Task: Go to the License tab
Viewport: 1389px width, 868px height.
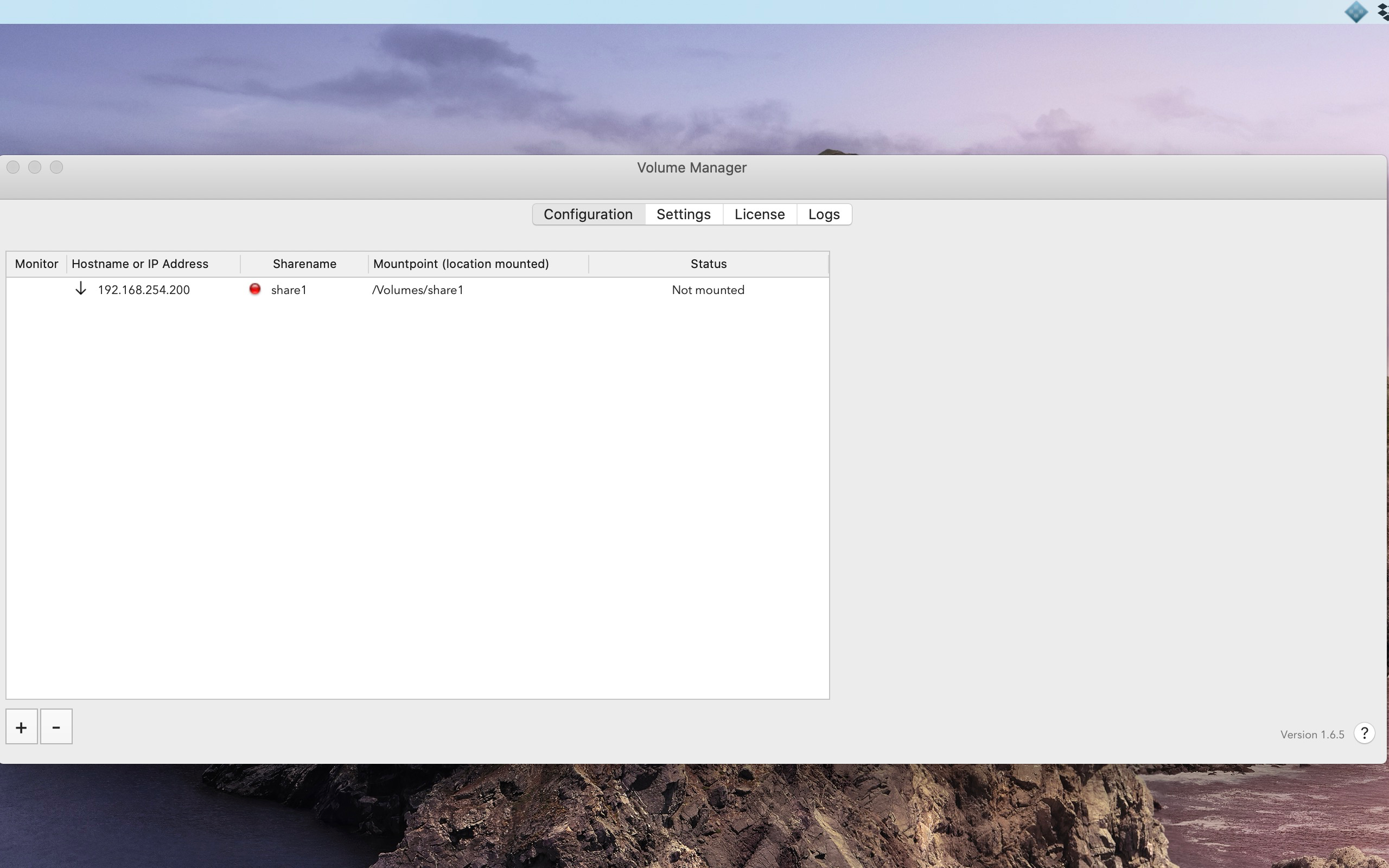Action: click(x=759, y=214)
